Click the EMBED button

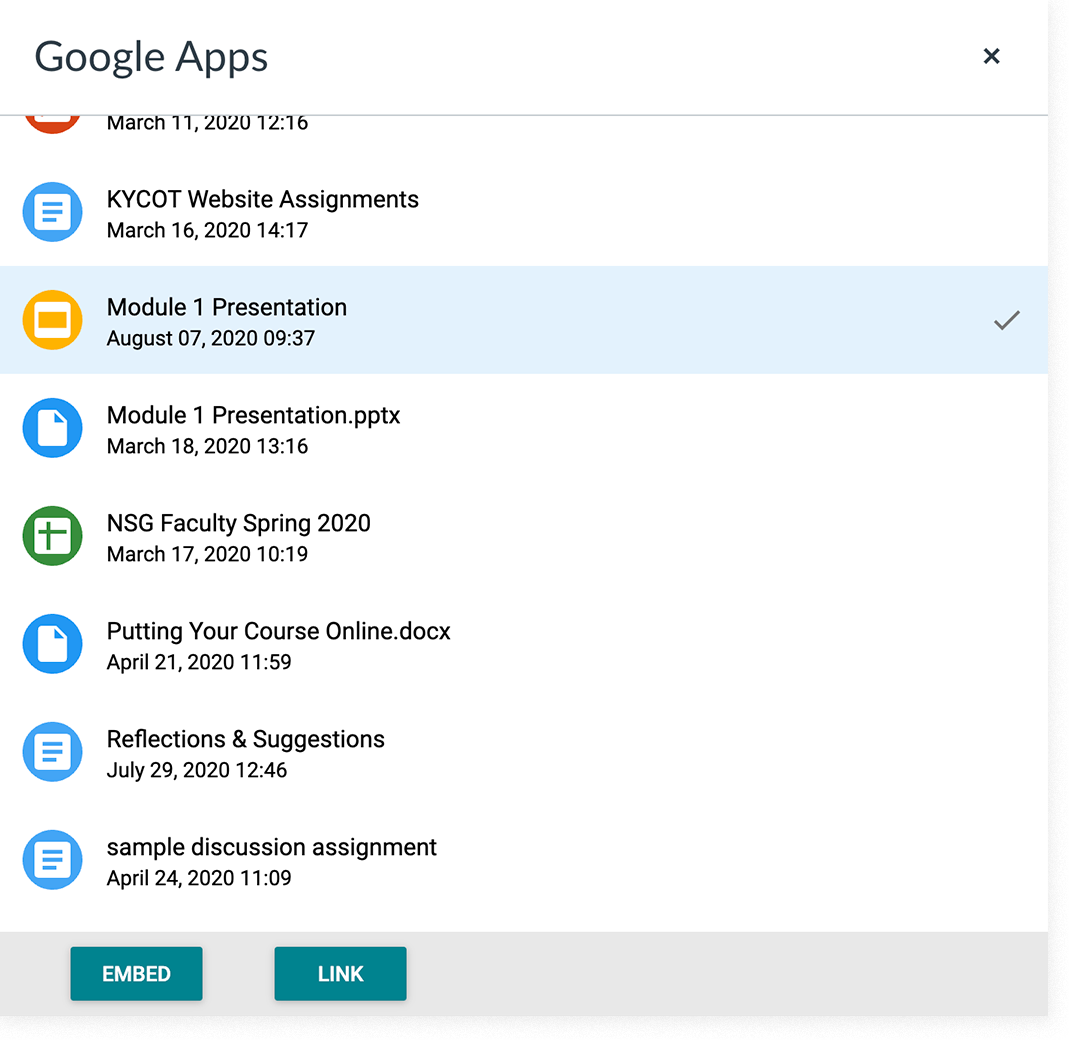click(136, 973)
